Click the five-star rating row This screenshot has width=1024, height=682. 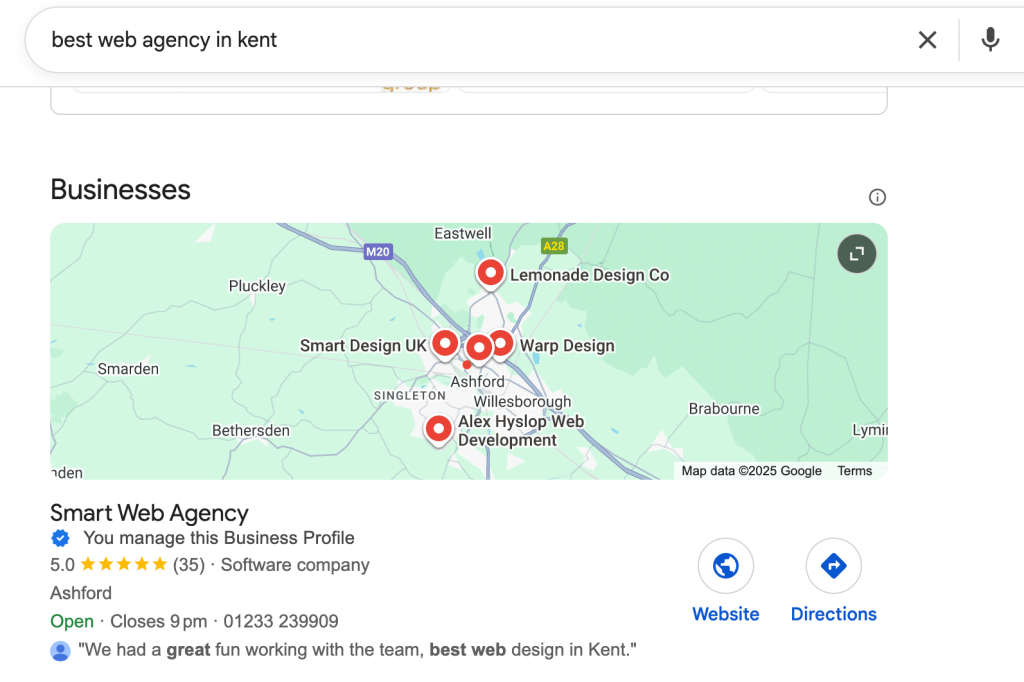tap(123, 565)
